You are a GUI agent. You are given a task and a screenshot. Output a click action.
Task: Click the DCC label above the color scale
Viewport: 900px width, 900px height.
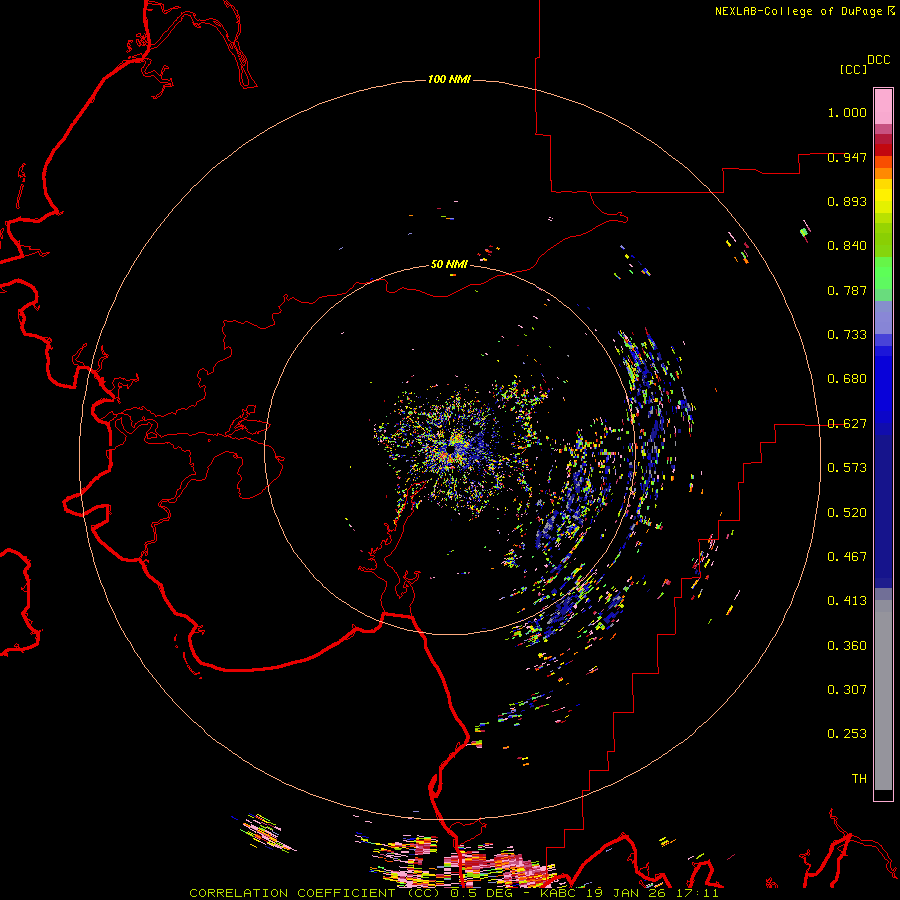tap(878, 60)
